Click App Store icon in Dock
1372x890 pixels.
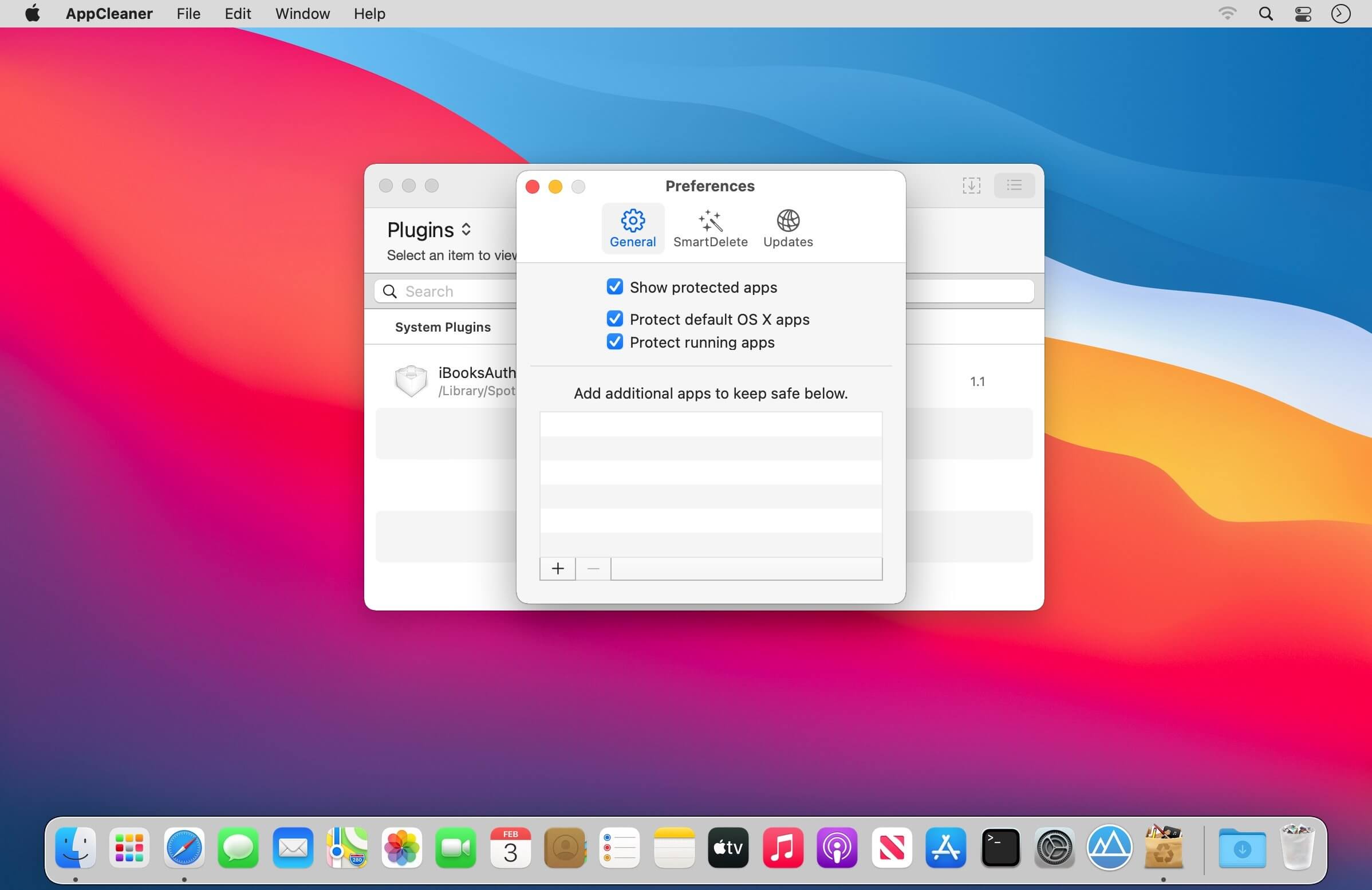[x=945, y=847]
